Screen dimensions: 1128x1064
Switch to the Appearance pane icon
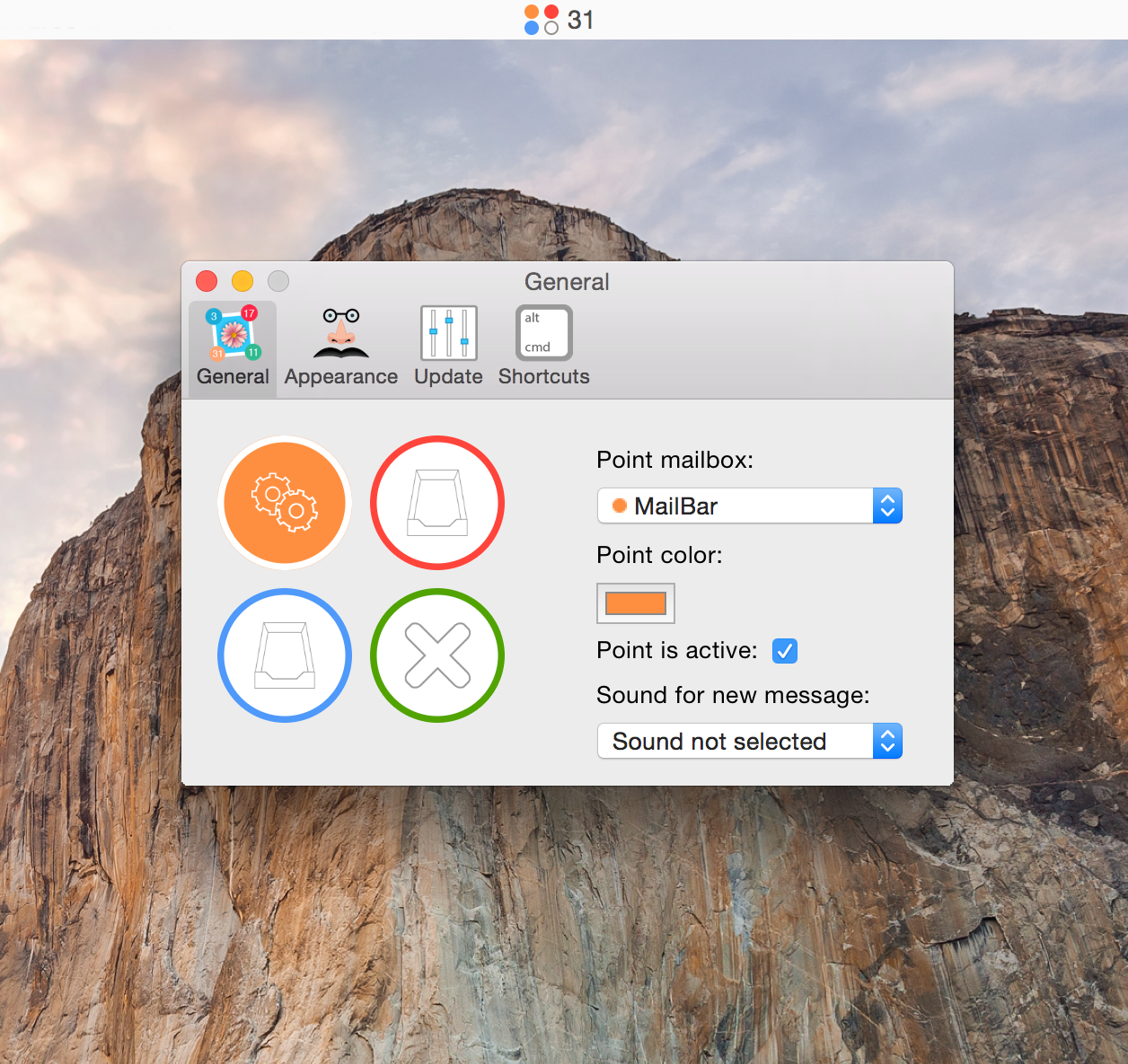tap(340, 346)
